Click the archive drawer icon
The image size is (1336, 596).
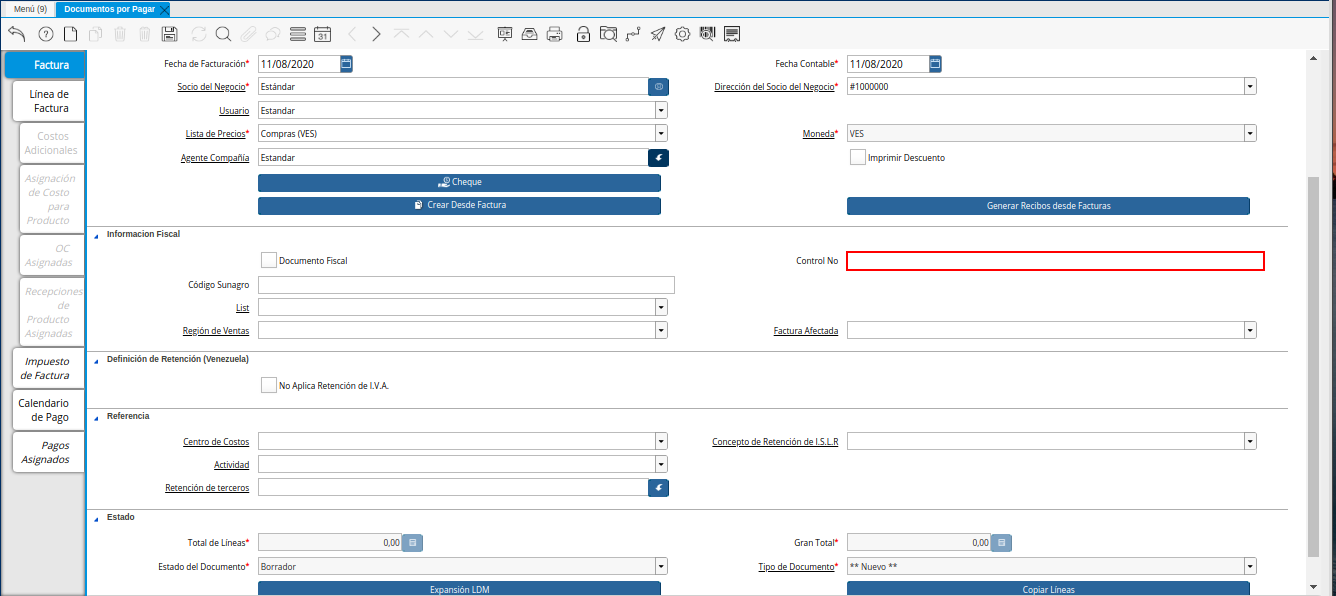click(529, 34)
